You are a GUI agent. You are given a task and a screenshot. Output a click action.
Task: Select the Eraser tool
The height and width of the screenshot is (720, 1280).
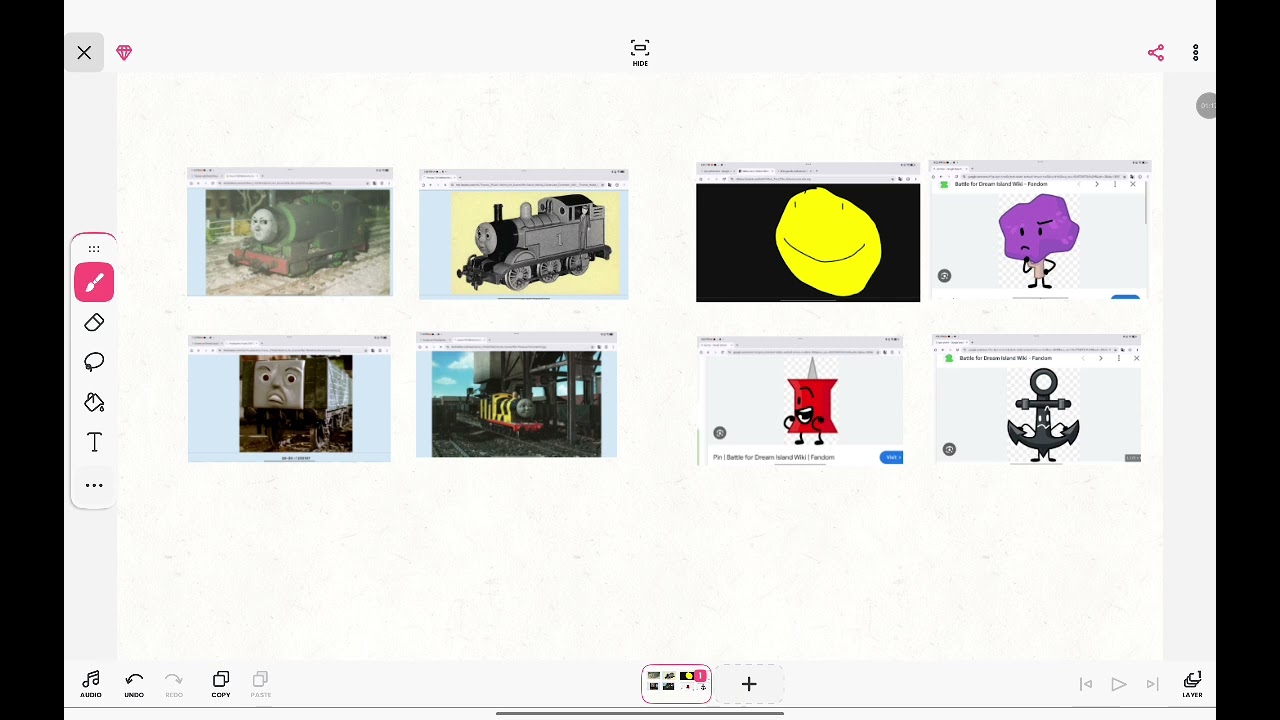point(94,322)
